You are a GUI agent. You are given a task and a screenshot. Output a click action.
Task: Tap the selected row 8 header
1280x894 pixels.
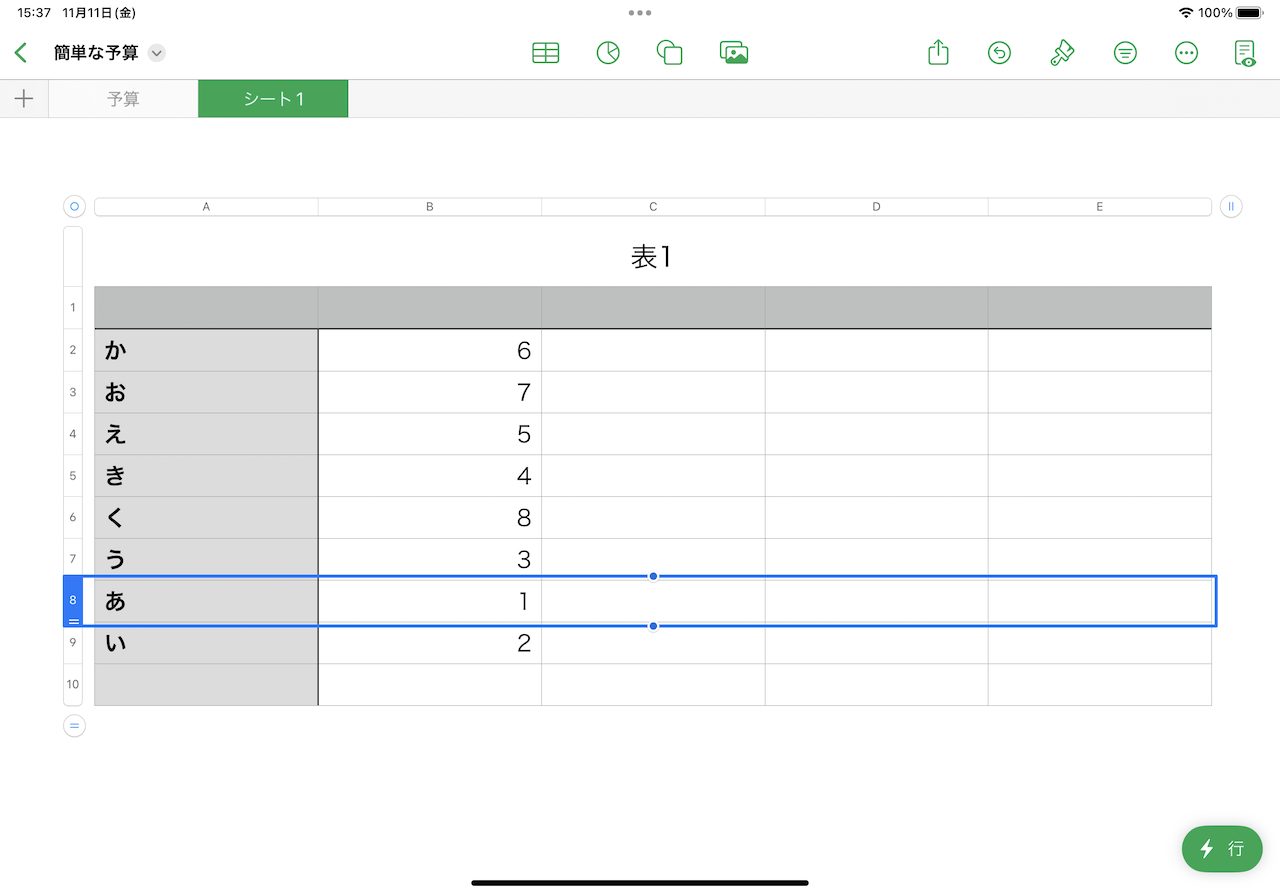click(x=73, y=601)
